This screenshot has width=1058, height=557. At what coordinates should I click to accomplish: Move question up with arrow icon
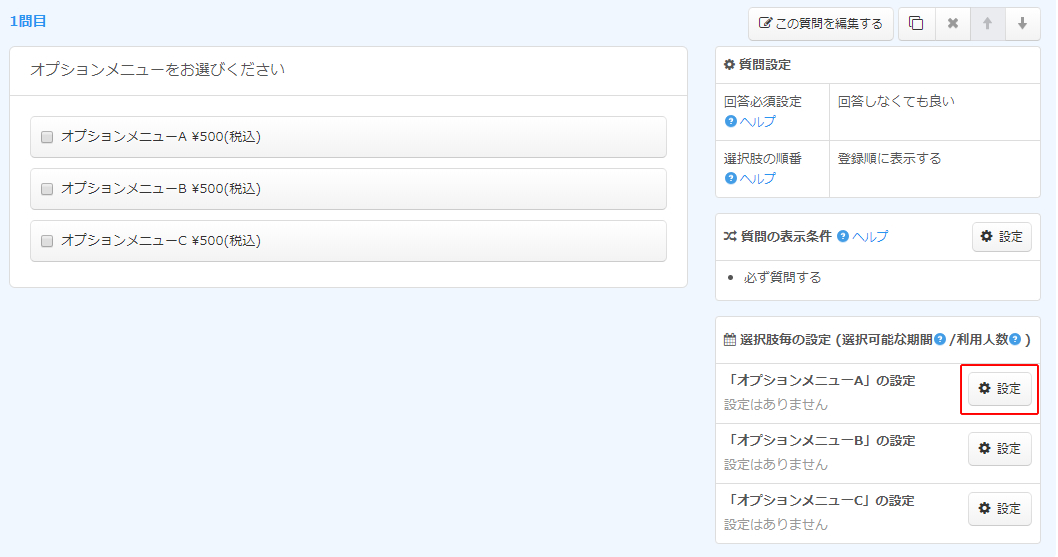987,24
